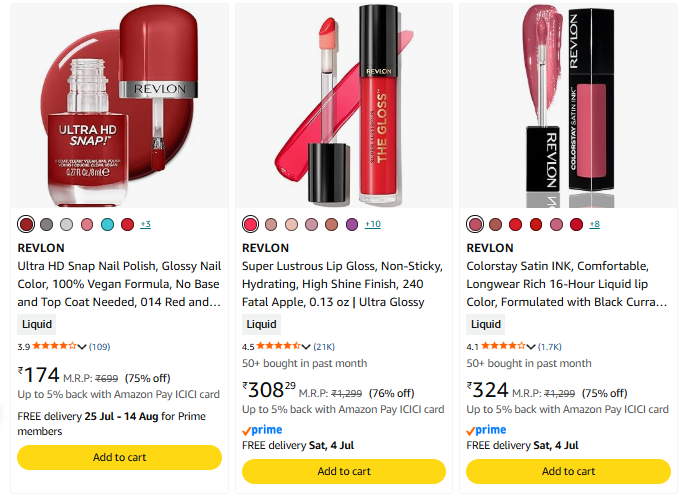Image resolution: width=683 pixels, height=499 pixels.
Task: Select the teal nail polish color swatch
Action: tap(107, 224)
